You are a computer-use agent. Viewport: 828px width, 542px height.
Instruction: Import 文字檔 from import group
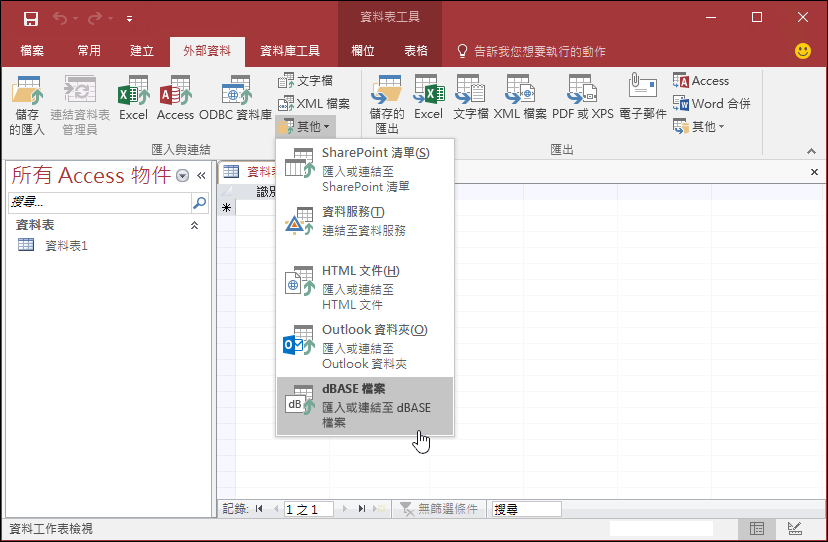(x=306, y=81)
